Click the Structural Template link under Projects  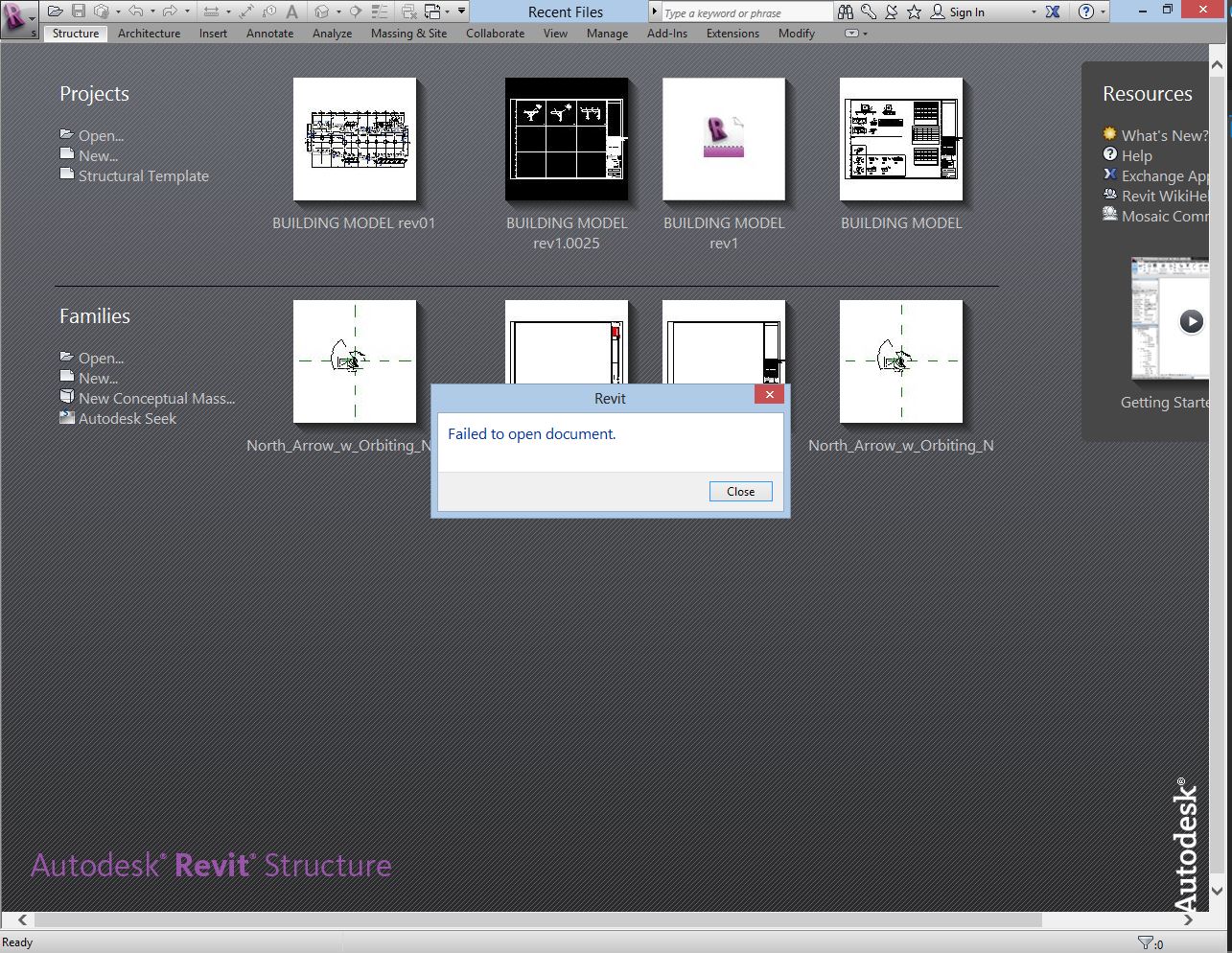tap(143, 175)
